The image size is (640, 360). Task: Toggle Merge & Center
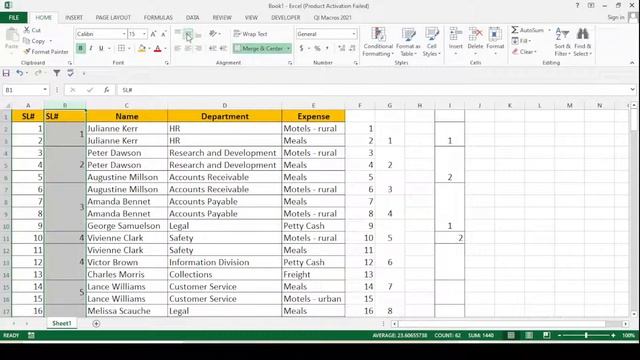coord(259,49)
